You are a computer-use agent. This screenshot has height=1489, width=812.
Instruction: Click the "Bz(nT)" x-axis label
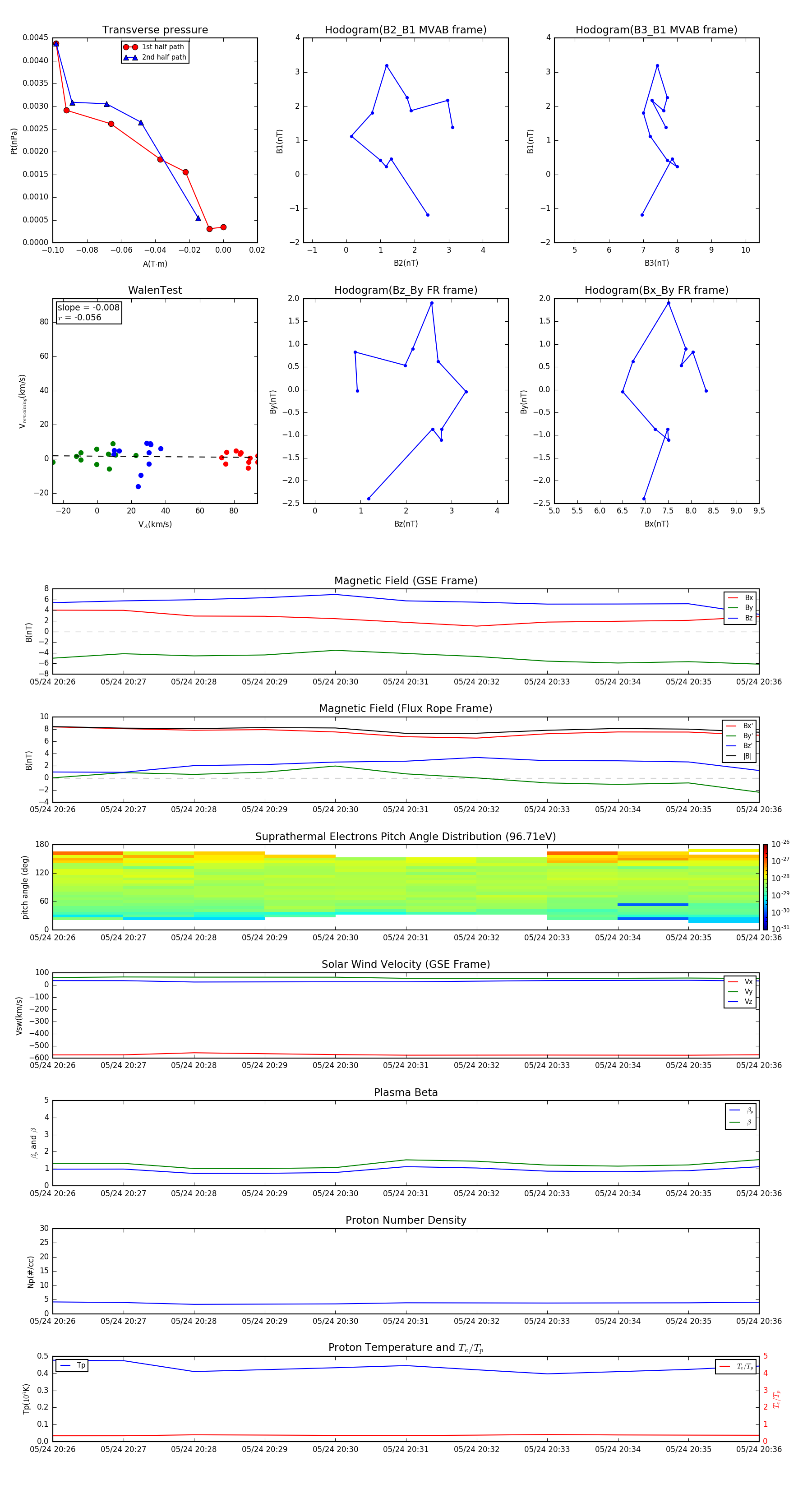[x=406, y=524]
